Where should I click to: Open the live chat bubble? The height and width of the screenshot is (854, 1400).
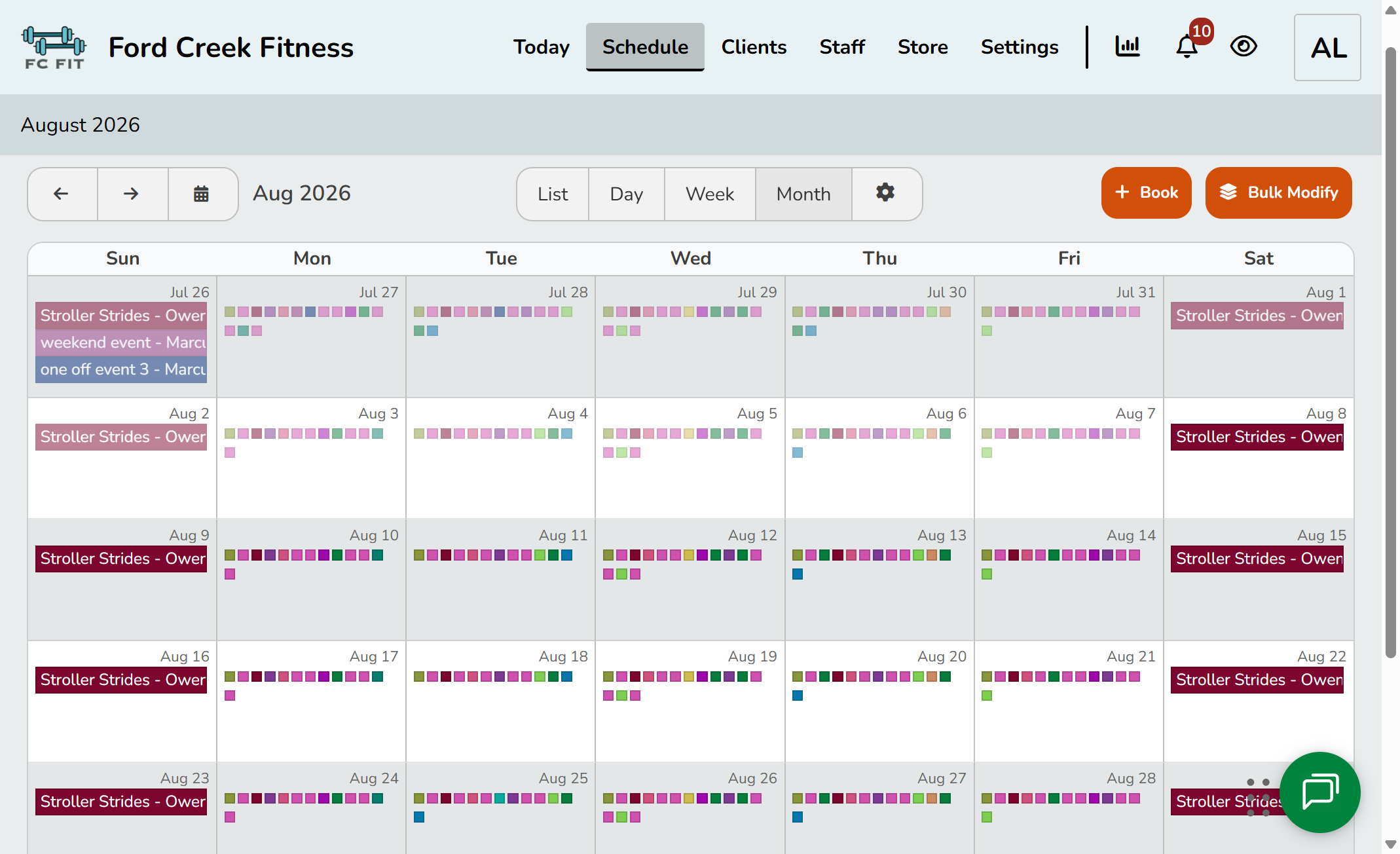click(1319, 792)
